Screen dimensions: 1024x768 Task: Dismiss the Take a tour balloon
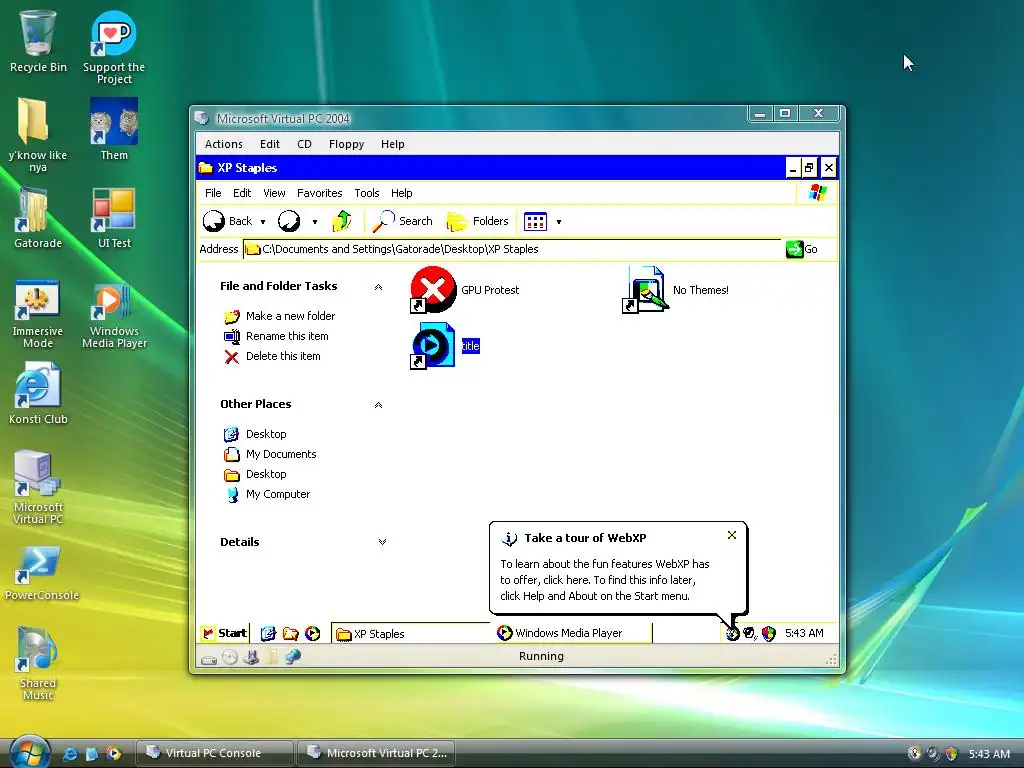[x=731, y=536]
